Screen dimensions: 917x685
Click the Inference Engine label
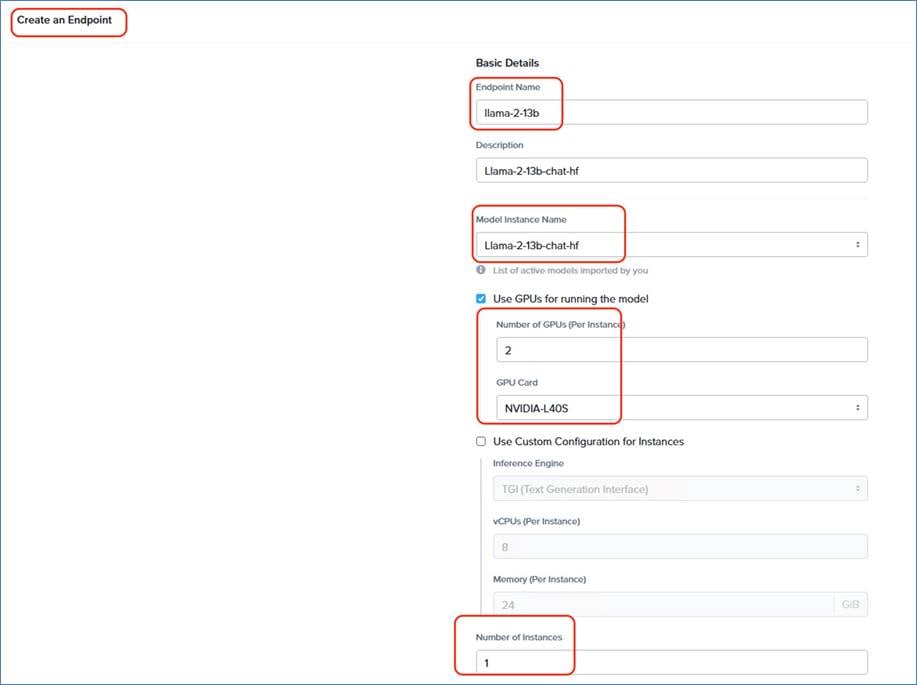coord(528,463)
